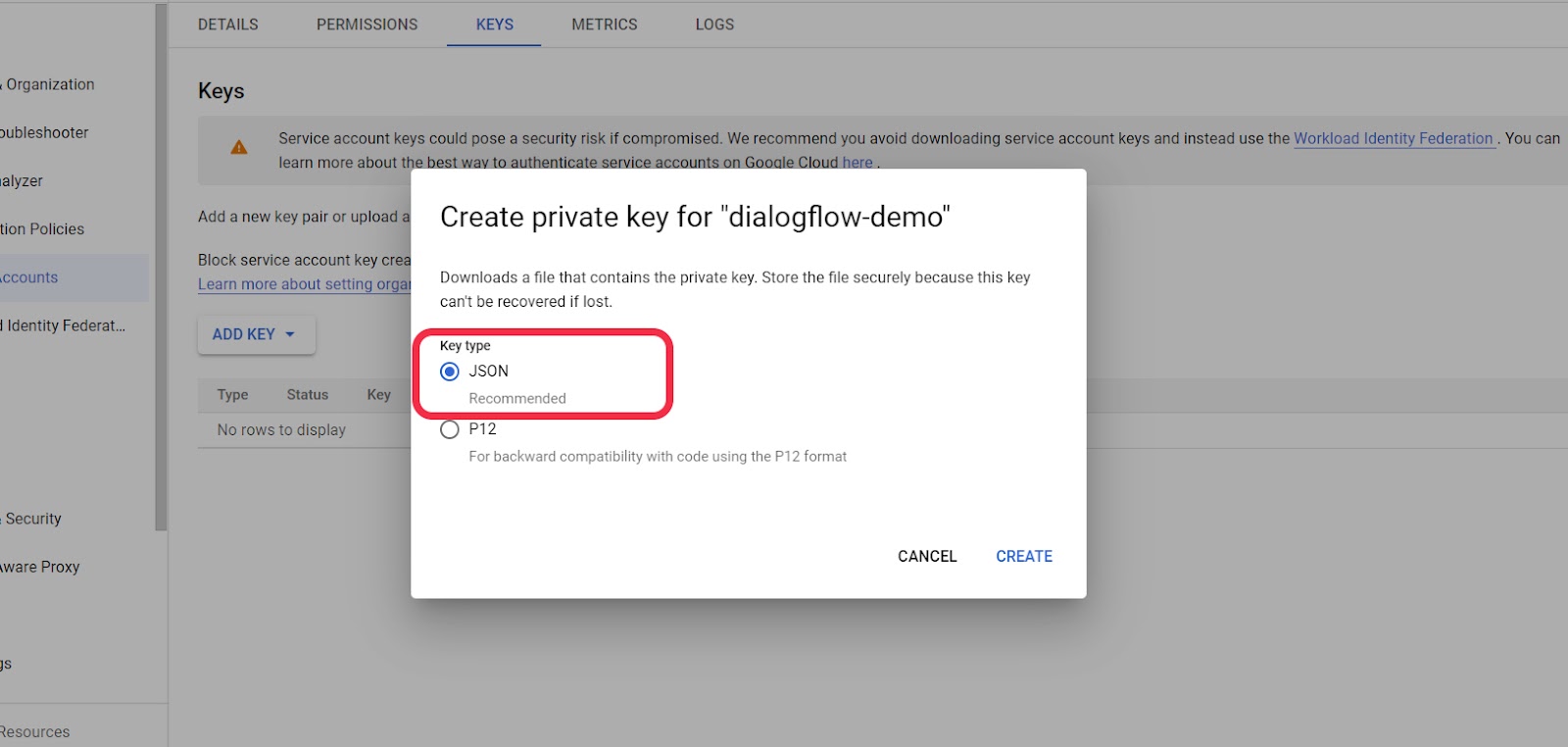Screen dimensions: 1568x747
Task: Click the 'No rows to display' text
Action: 281,430
